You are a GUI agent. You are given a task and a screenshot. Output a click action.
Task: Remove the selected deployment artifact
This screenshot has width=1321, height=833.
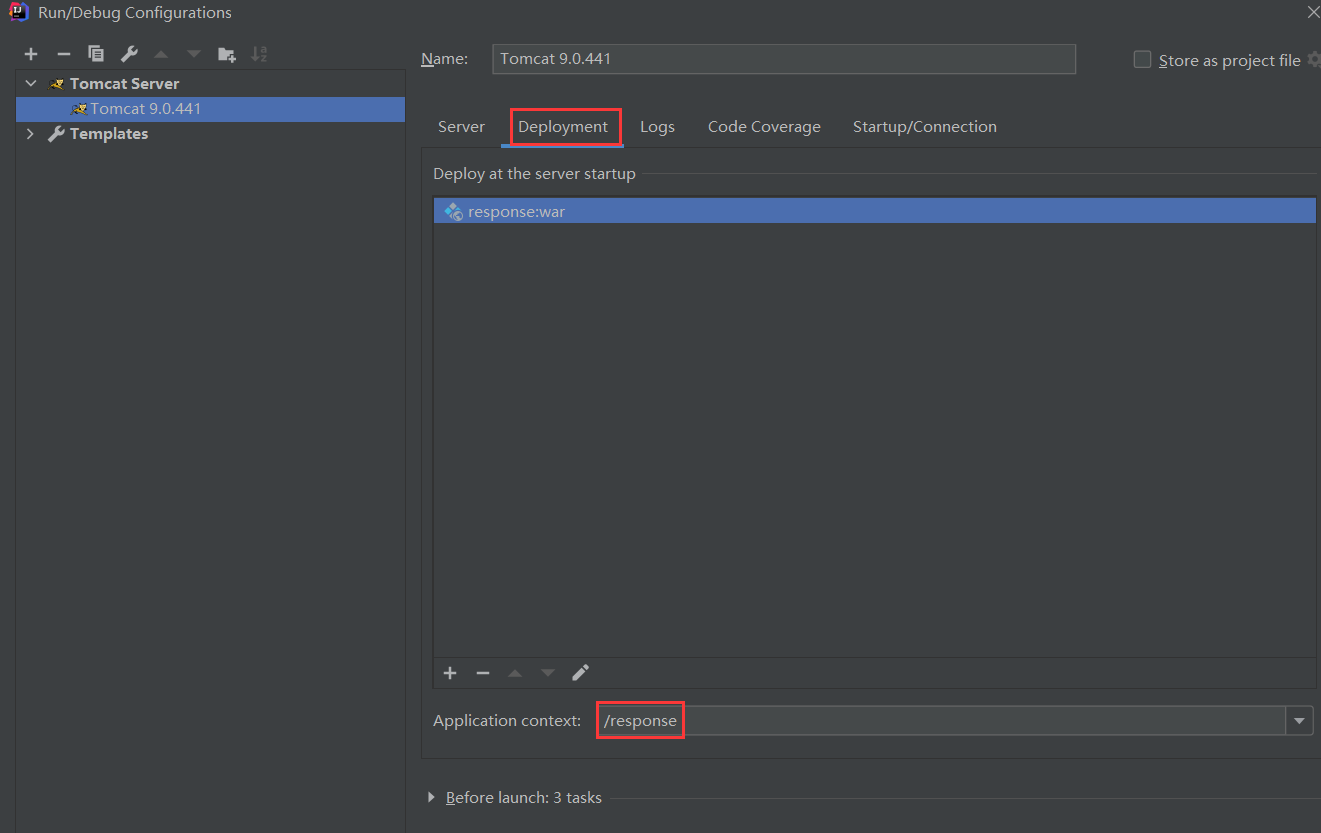483,673
